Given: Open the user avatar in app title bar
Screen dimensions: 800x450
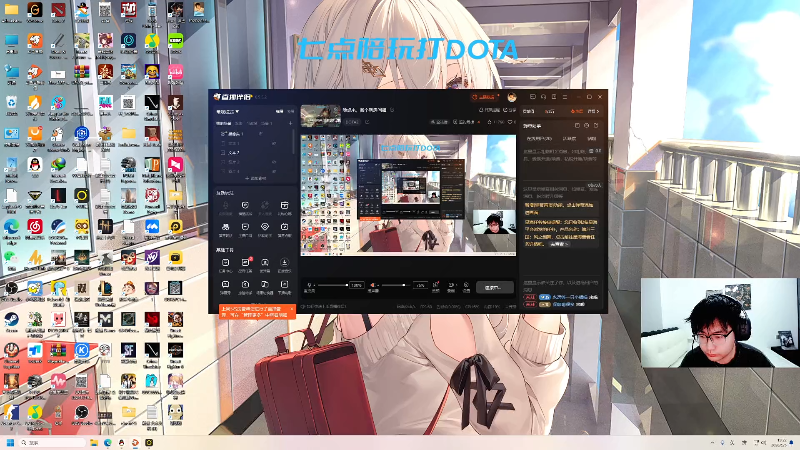Looking at the screenshot, I should click(x=512, y=97).
